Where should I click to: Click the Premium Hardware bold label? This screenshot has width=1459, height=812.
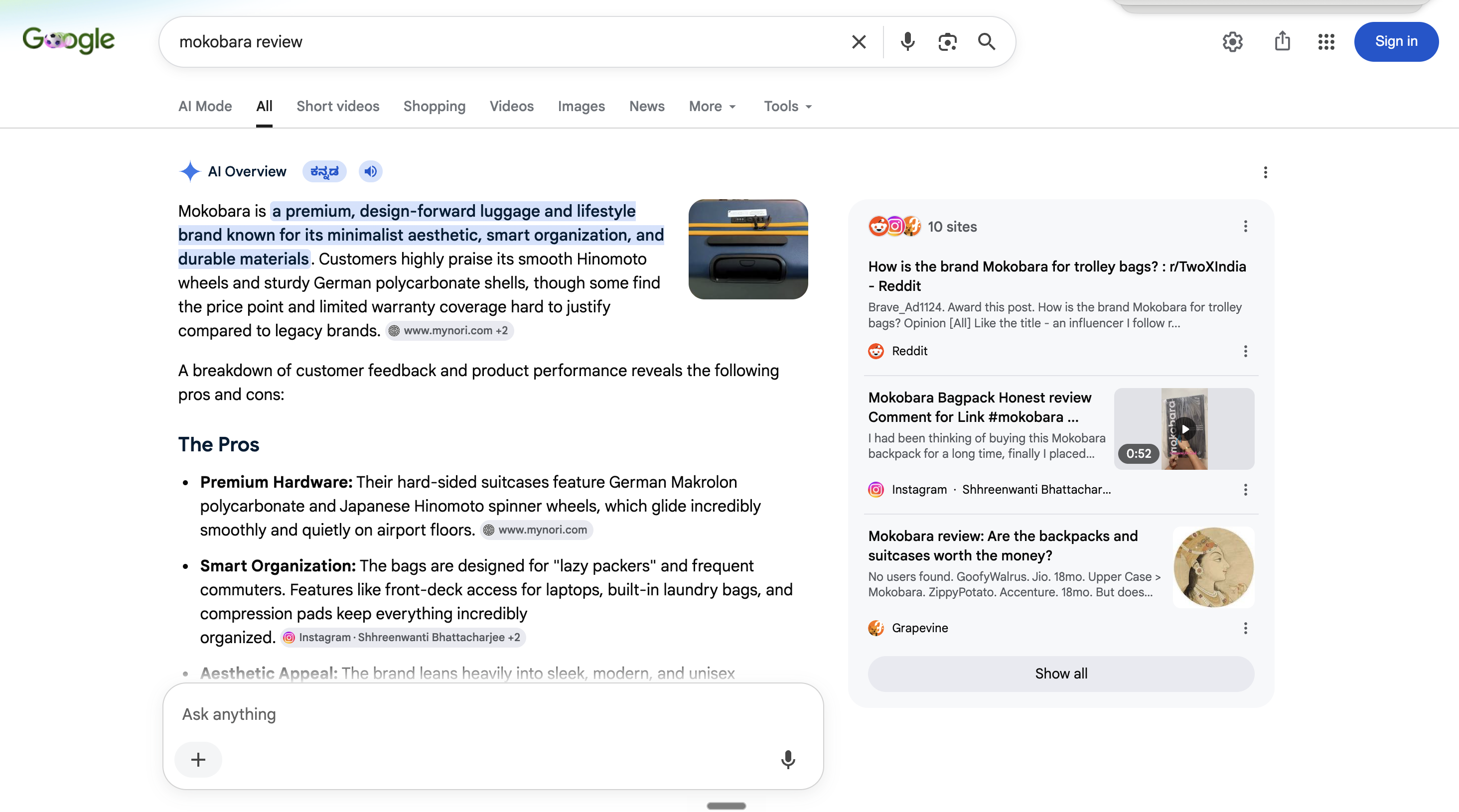pyautogui.click(x=277, y=482)
